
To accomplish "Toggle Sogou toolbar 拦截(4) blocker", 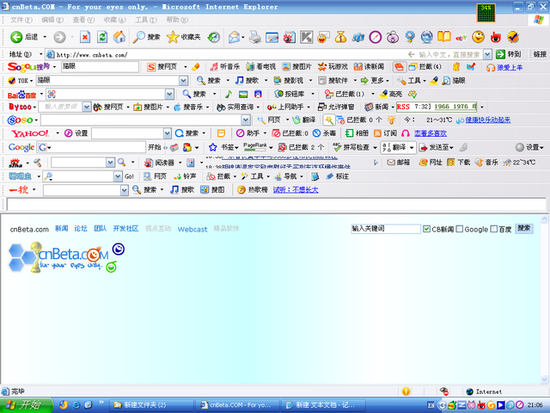I will (425, 67).
